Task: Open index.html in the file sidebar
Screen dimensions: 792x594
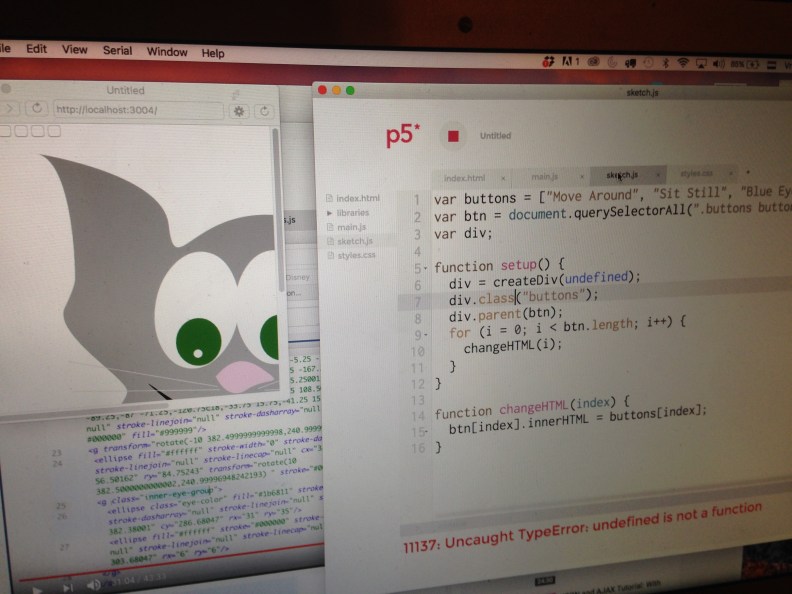Action: click(357, 199)
